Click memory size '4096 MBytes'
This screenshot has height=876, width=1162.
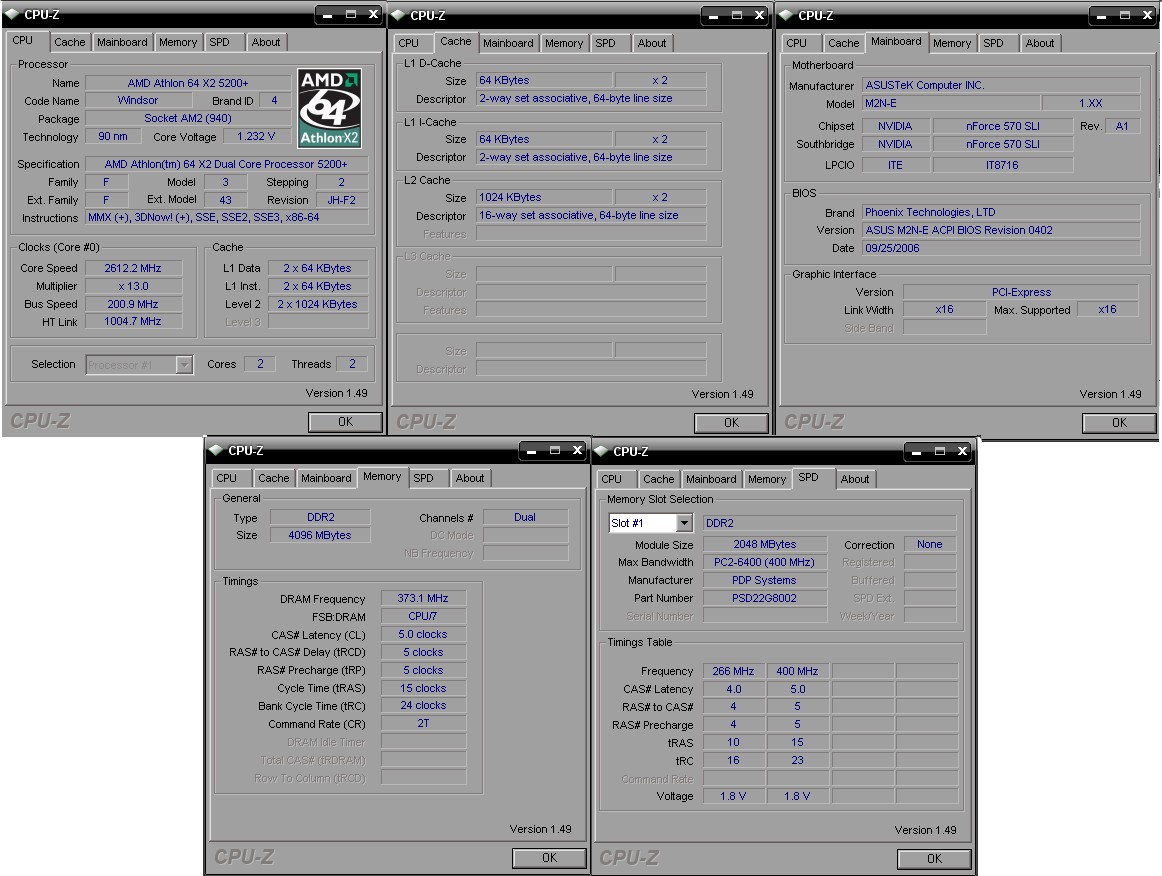320,535
